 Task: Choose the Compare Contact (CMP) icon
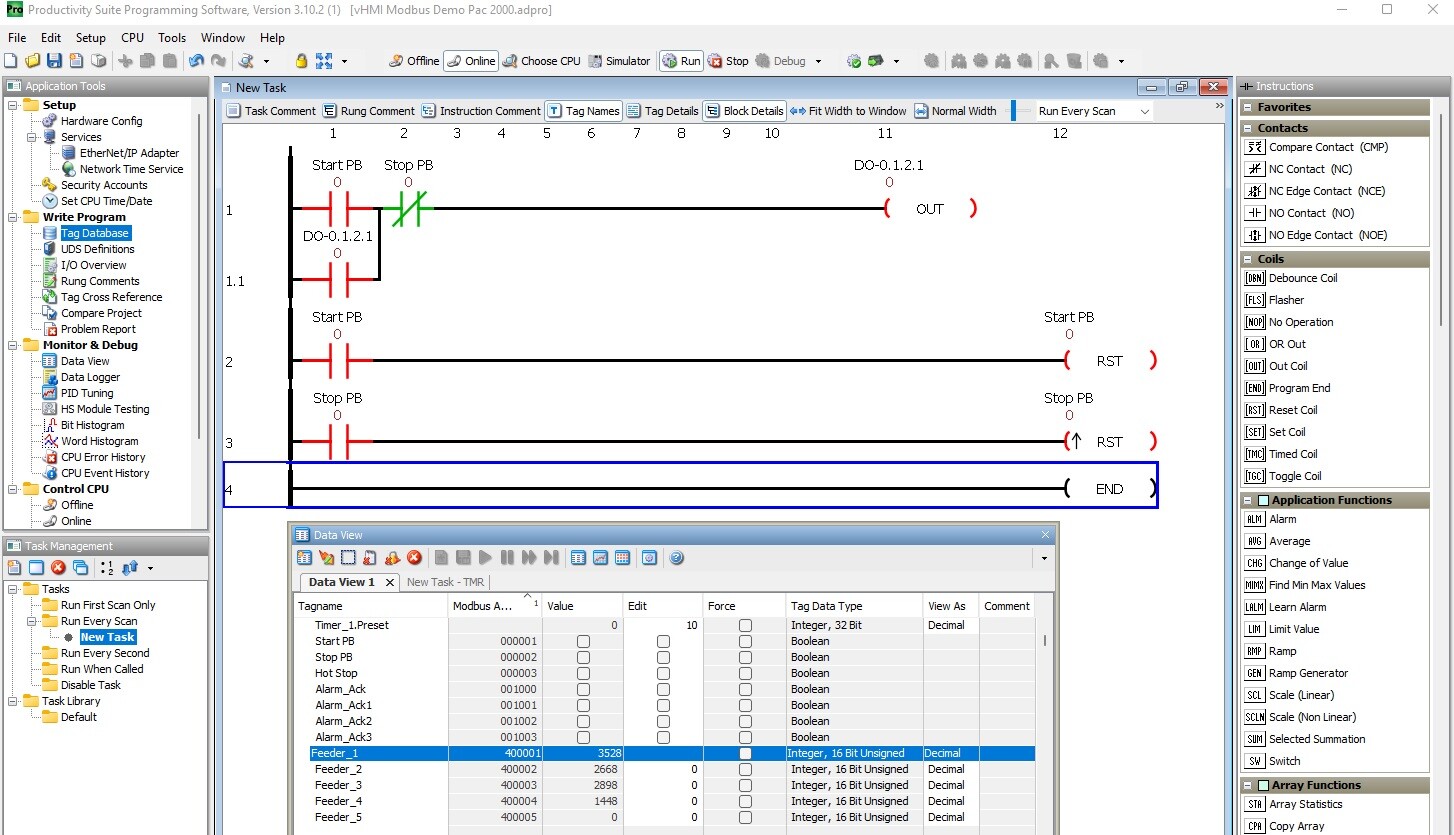pos(1254,147)
